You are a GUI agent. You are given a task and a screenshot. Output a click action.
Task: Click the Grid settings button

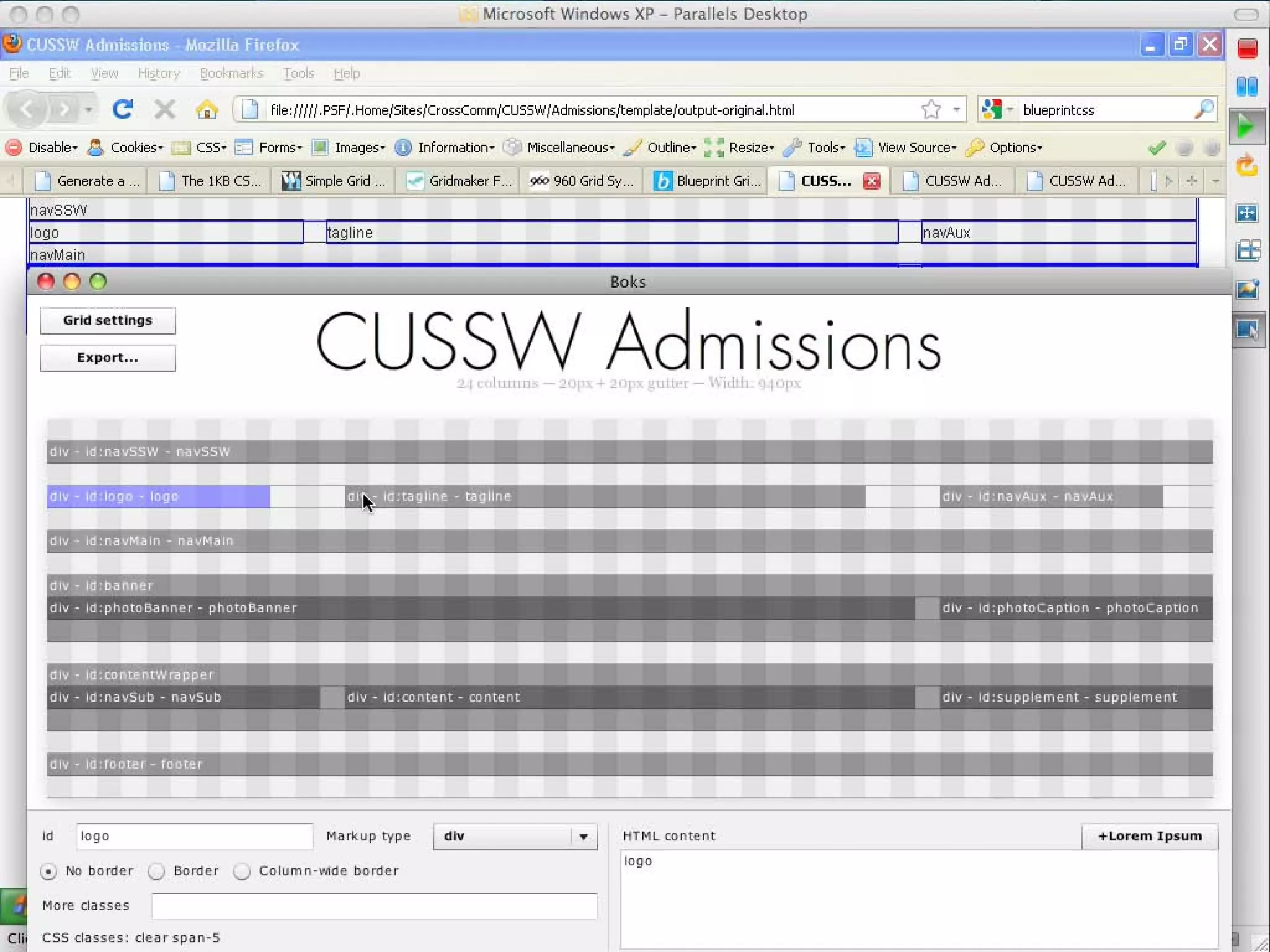108,320
